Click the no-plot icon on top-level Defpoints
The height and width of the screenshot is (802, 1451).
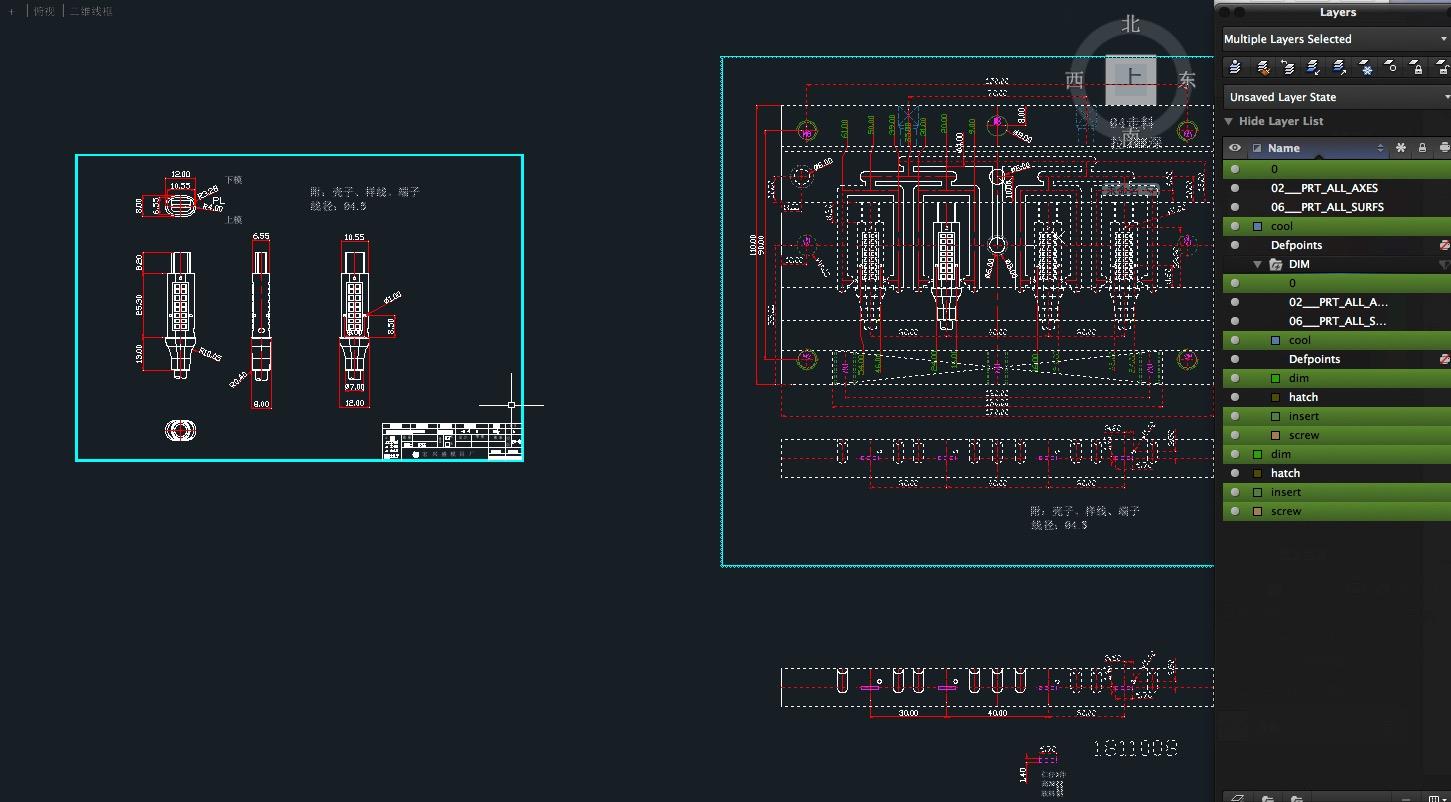point(1444,245)
